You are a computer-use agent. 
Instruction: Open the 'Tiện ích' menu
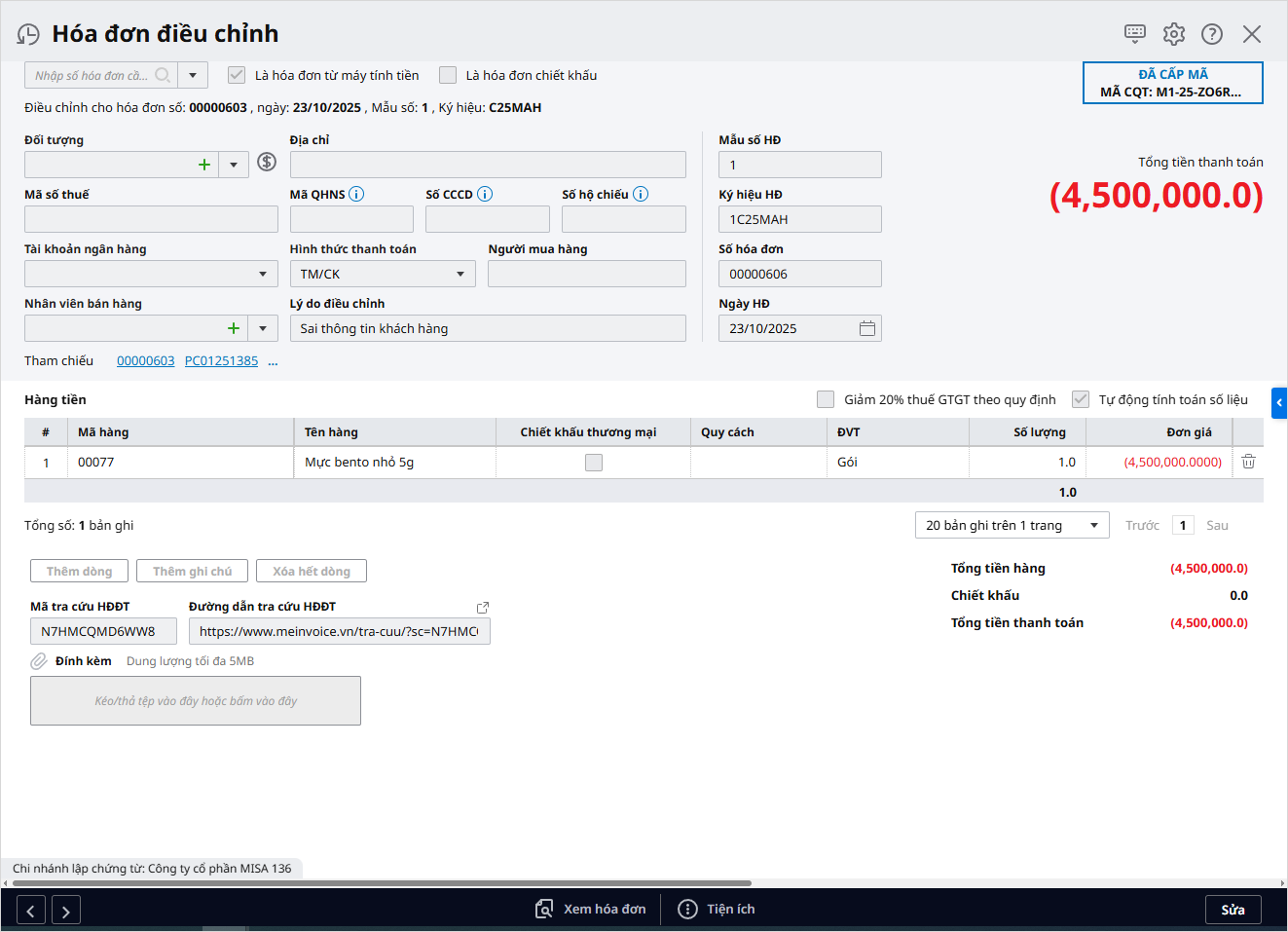coord(717,910)
